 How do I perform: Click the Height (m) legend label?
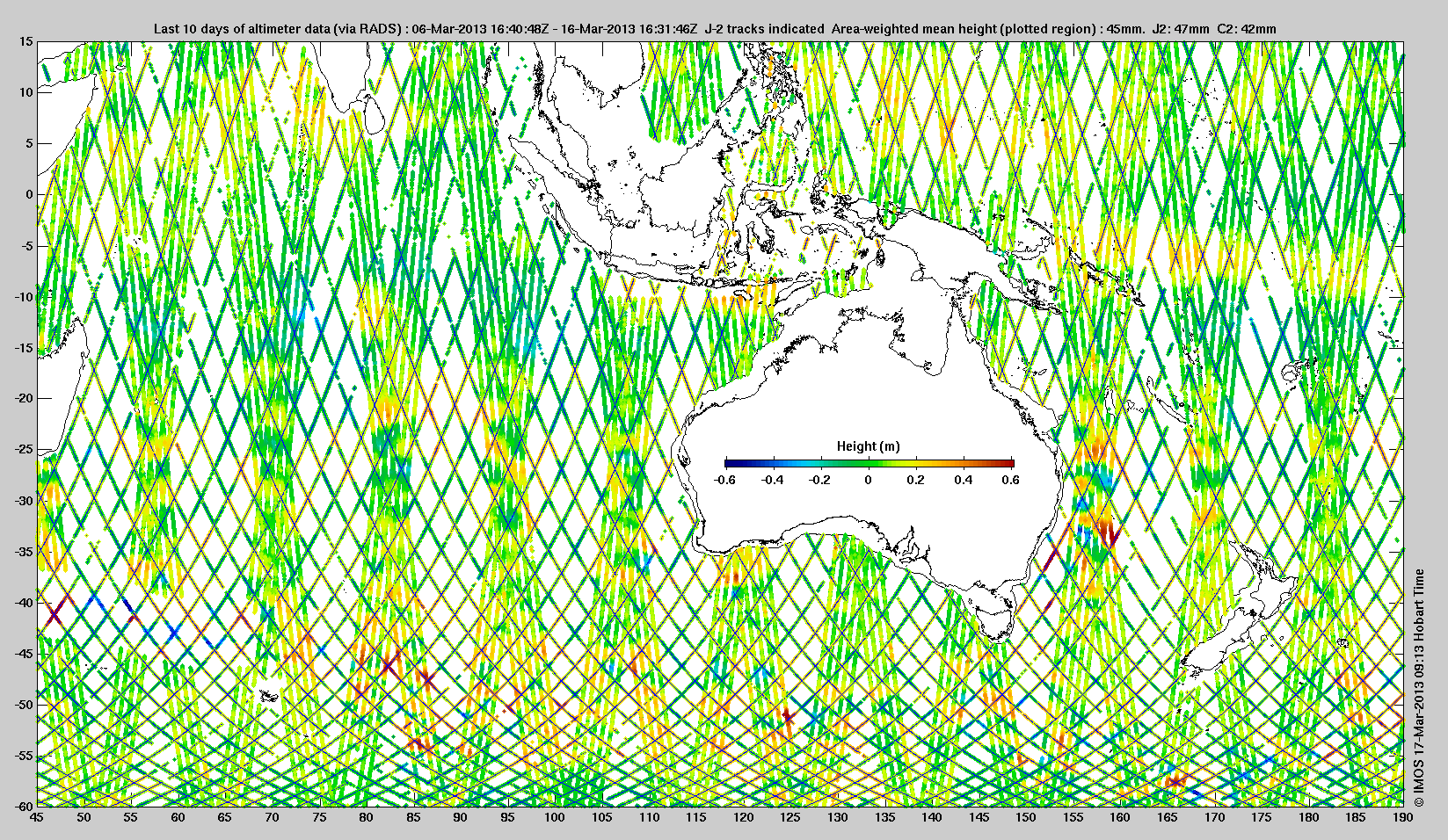869,446
